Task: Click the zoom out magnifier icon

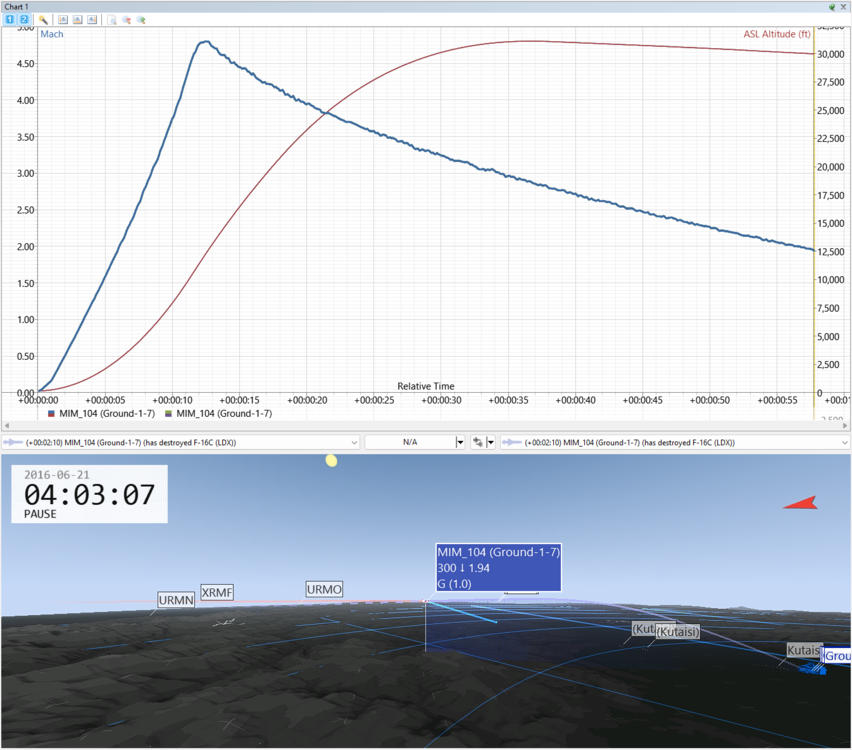Action: 127,20
